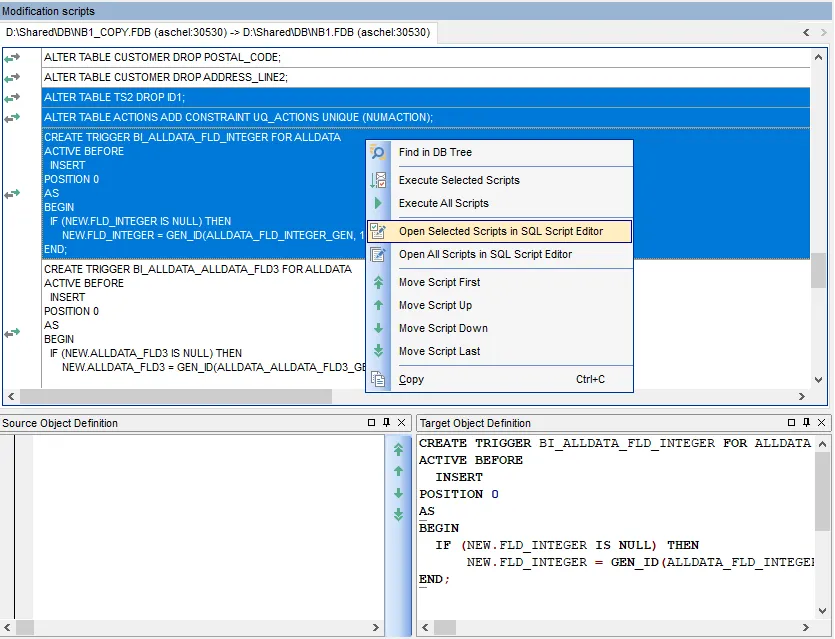Maximize the Source Object Definition panel
The height and width of the screenshot is (639, 835).
tap(372, 423)
